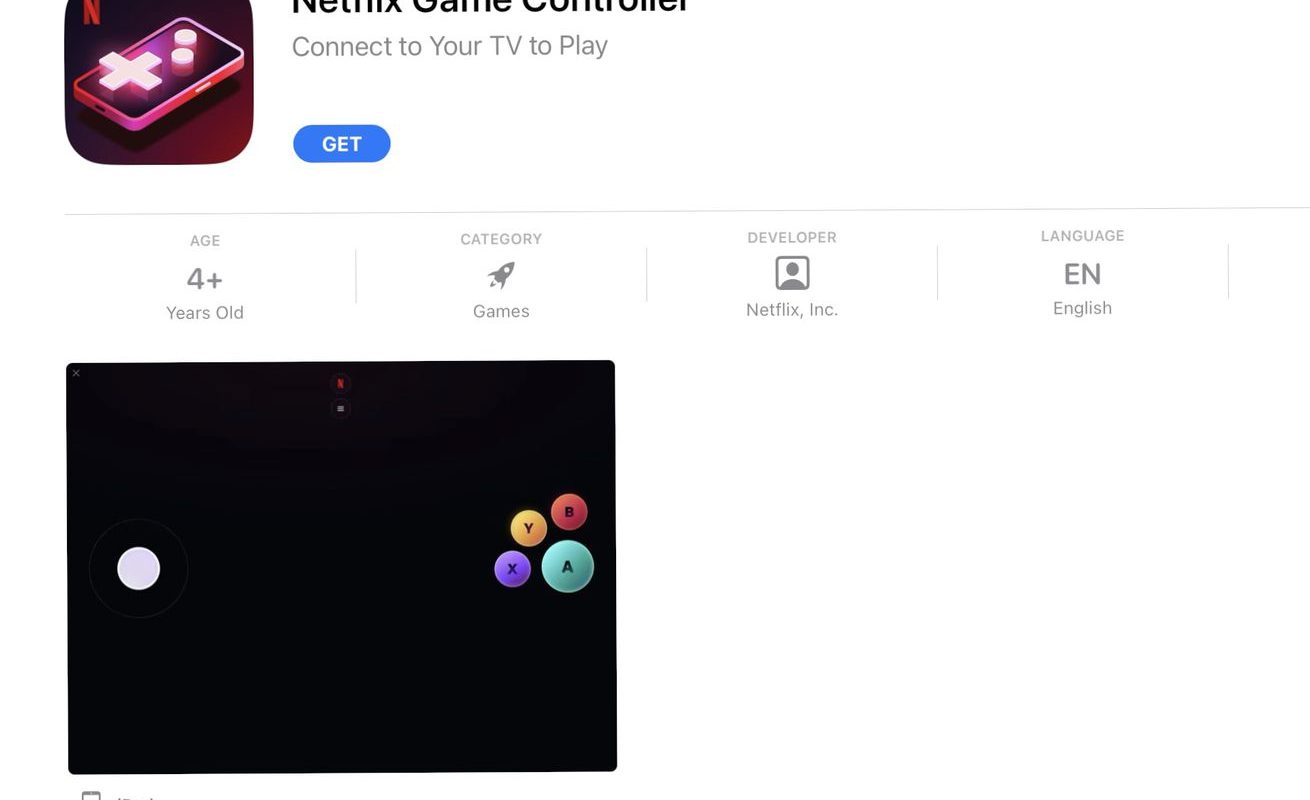Open the controller screenshot preview thumbnail
This screenshot has height=800, width=1310.
point(341,567)
